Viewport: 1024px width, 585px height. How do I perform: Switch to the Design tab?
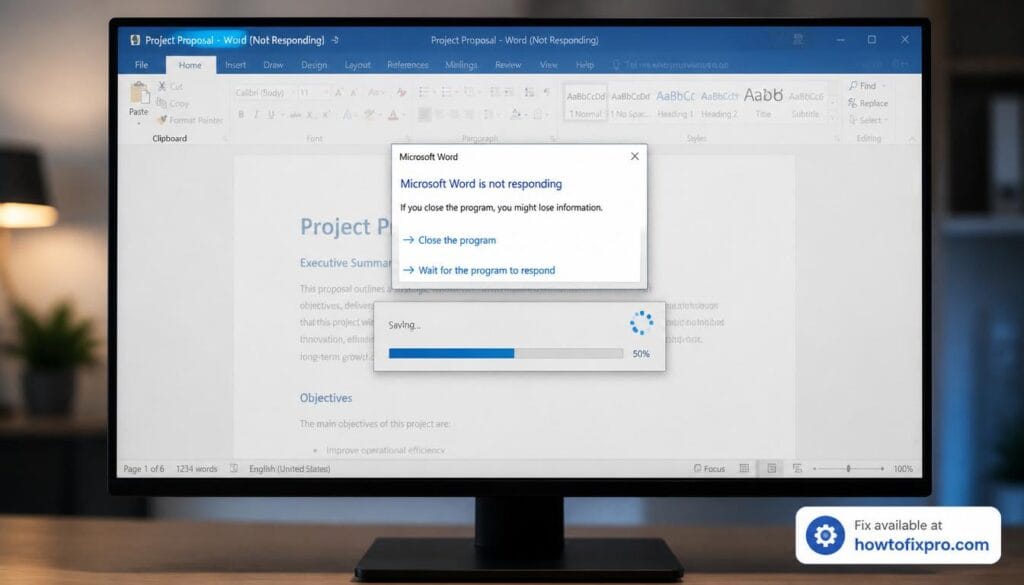(x=313, y=65)
